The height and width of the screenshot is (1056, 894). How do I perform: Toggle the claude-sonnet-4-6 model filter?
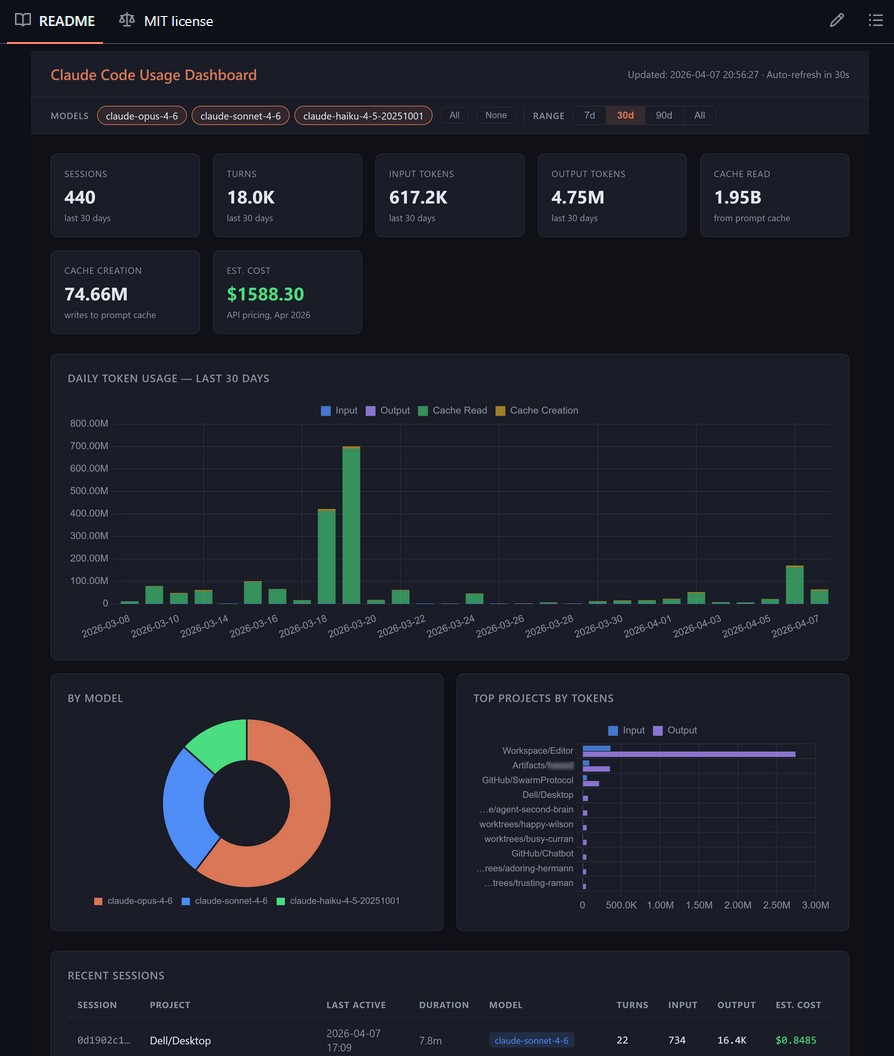[x=240, y=116]
